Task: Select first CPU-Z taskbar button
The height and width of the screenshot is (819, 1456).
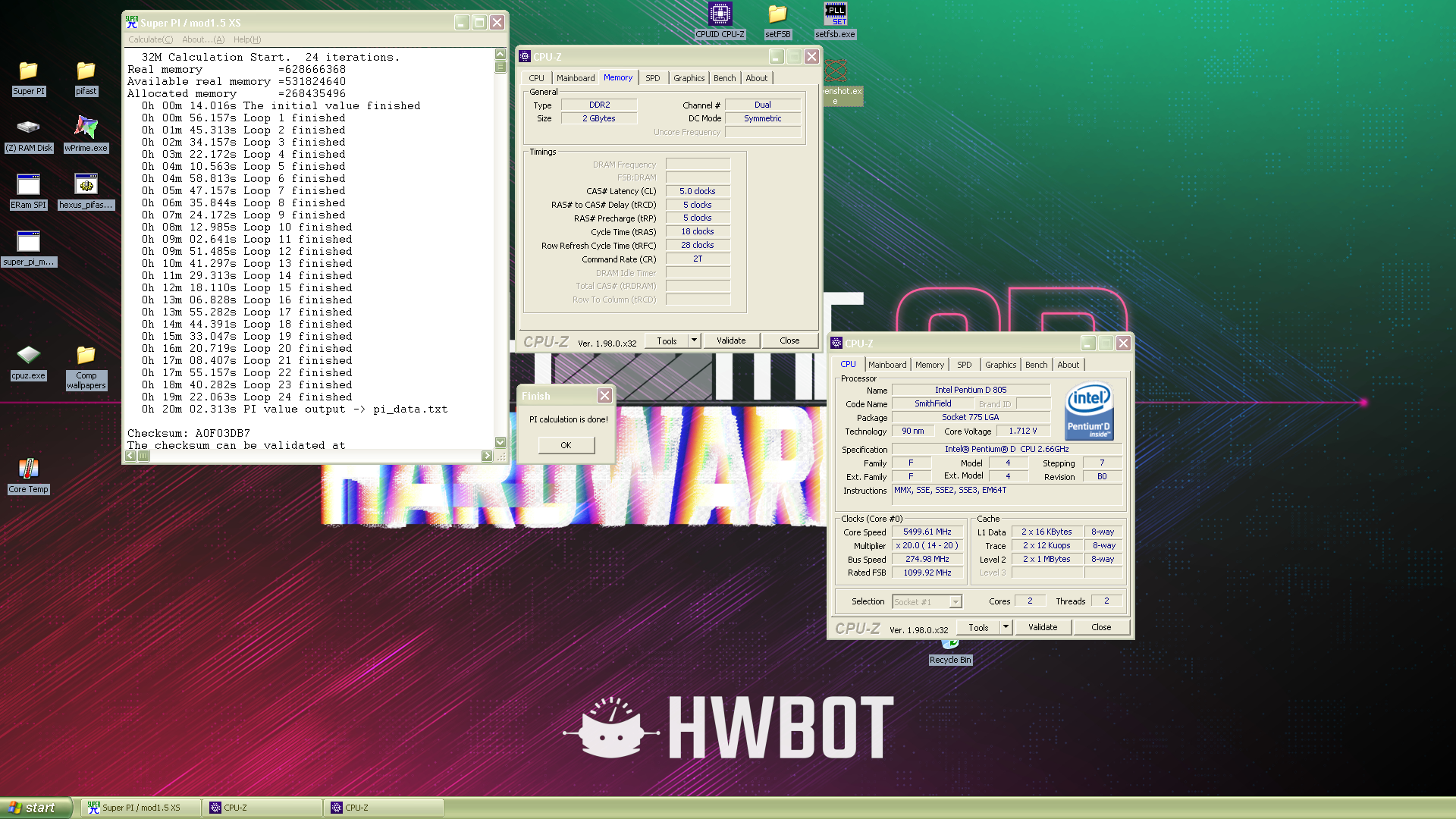Action: (x=262, y=808)
